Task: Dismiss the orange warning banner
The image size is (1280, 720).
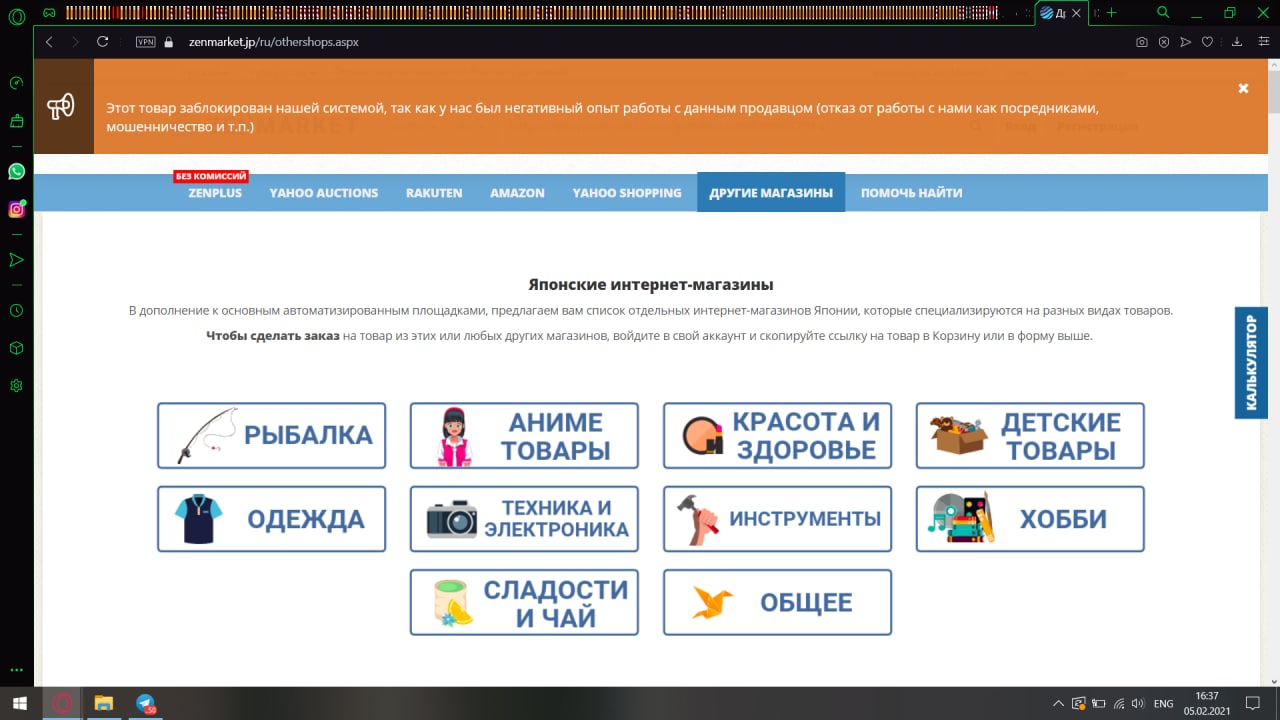Action: point(1243,88)
